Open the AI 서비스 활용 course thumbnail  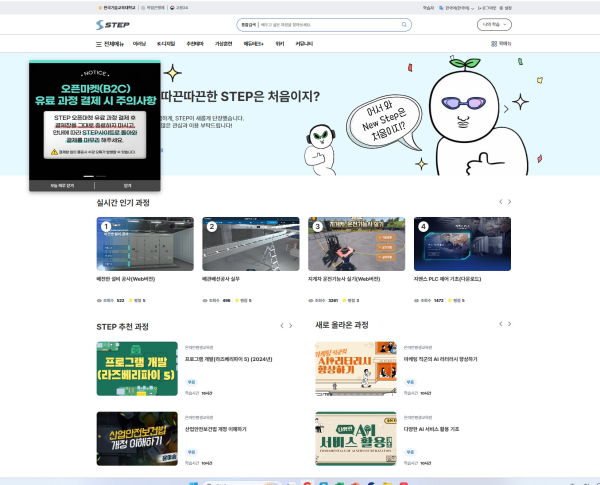356,439
